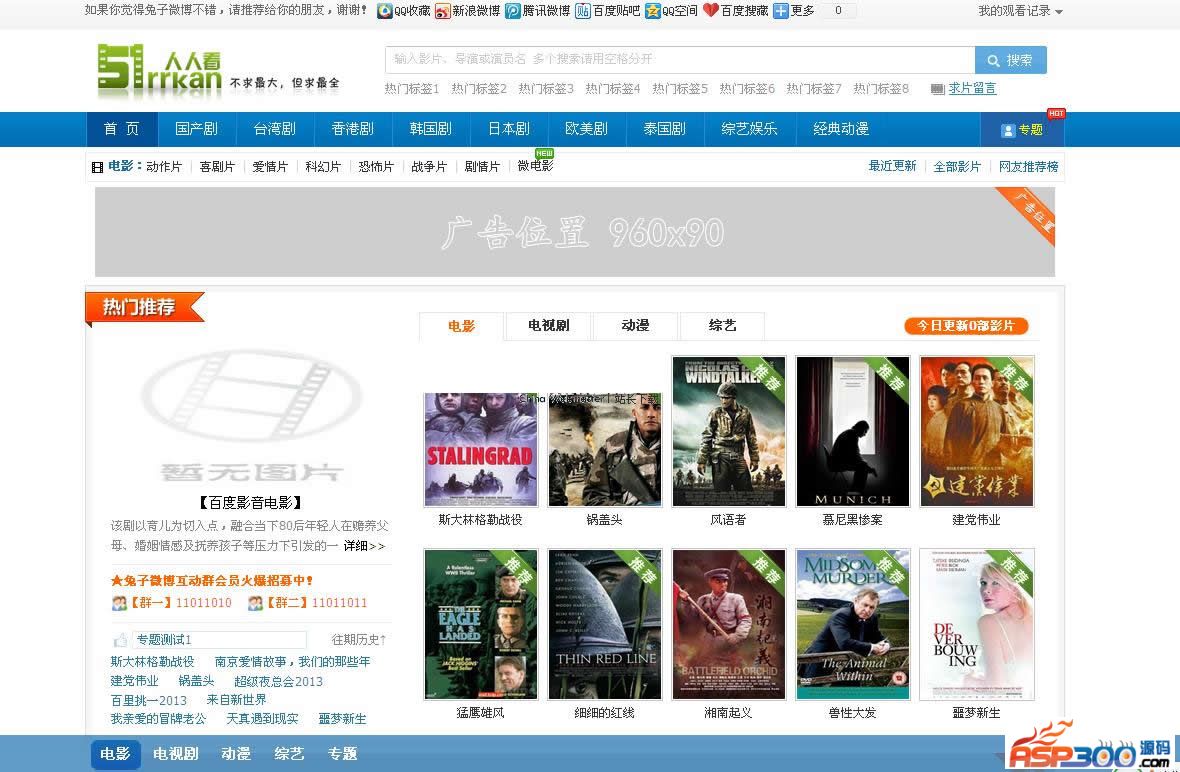Open 锅盖头 movie poster
The height and width of the screenshot is (772, 1180).
click(x=604, y=449)
